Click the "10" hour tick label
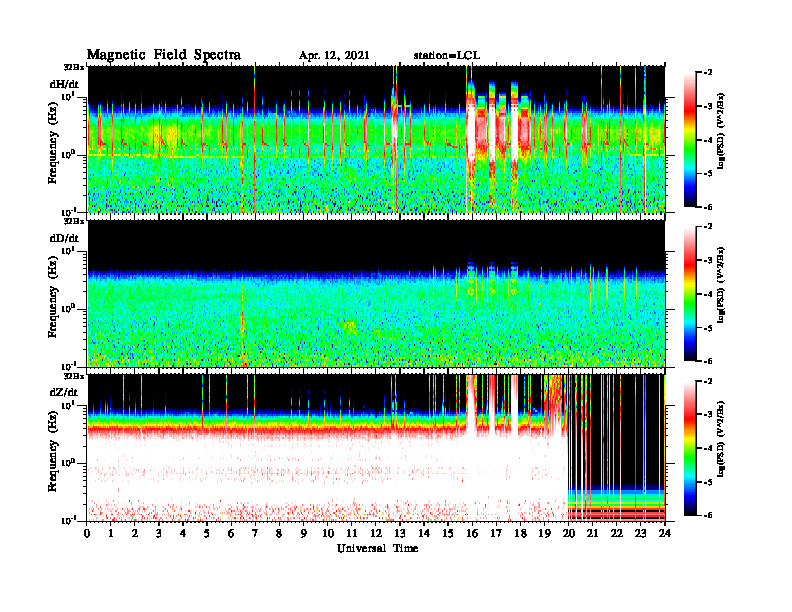 (x=328, y=533)
